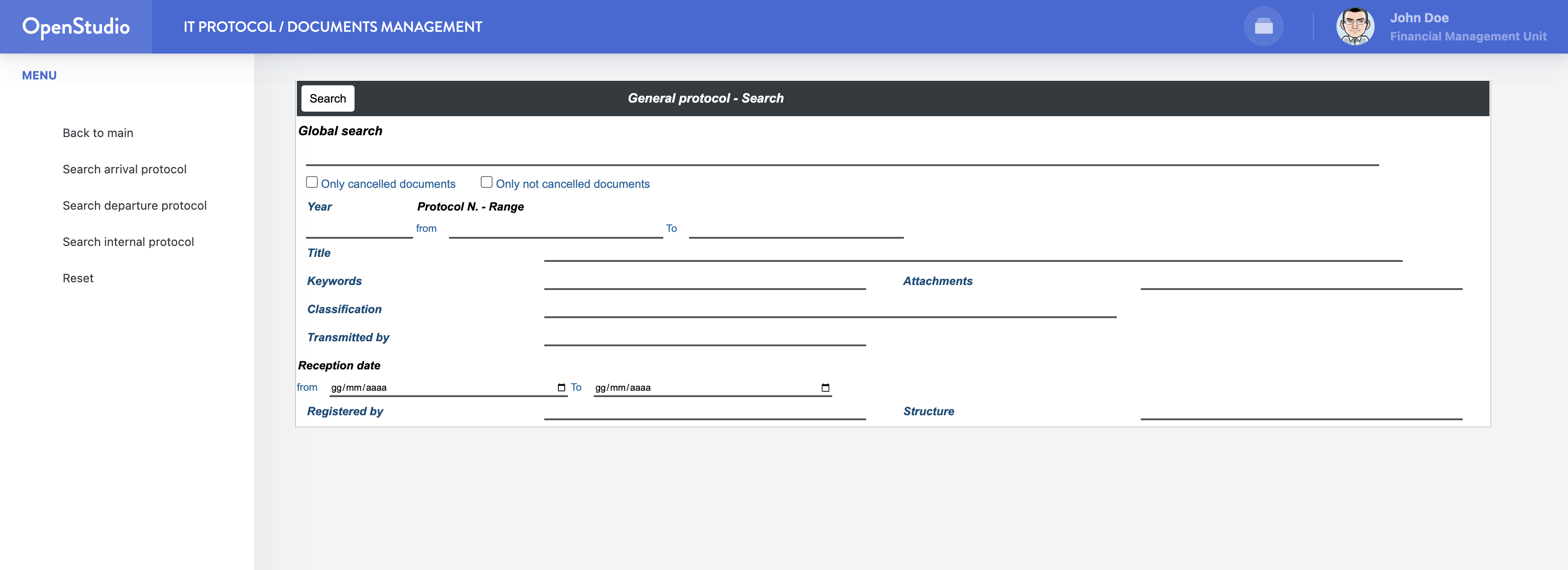
Task: Click John Doe user name
Action: tap(1419, 18)
